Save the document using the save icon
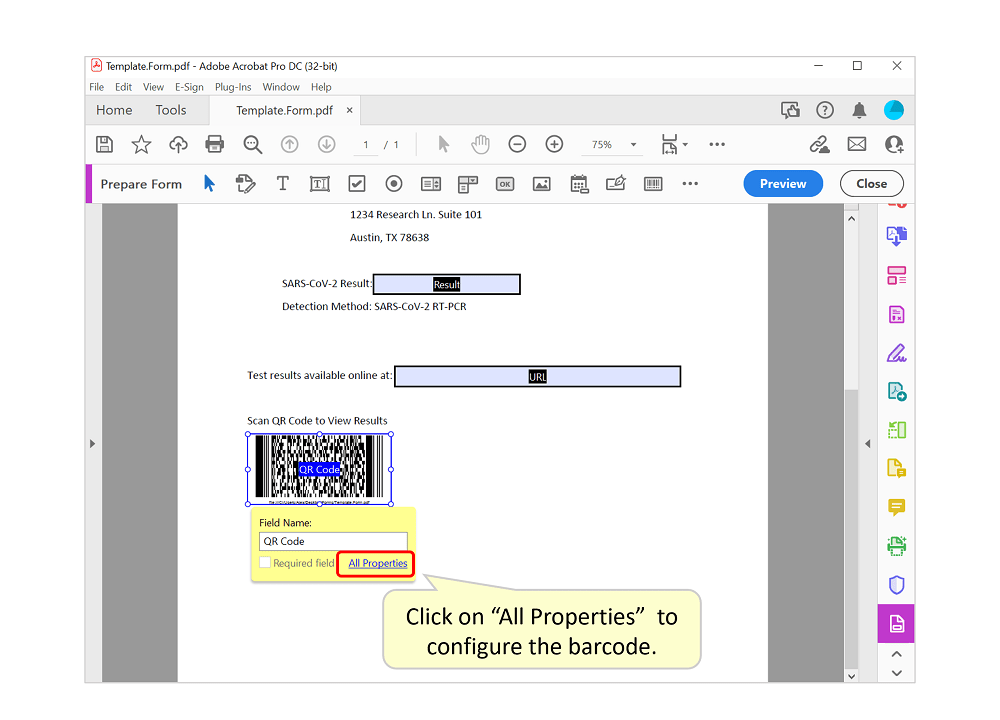The height and width of the screenshot is (720, 1000). point(104,144)
